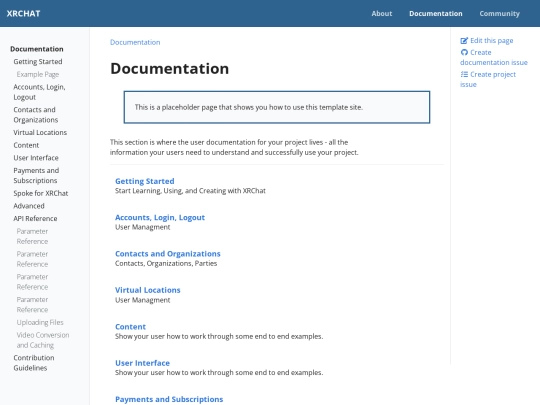Open Getting Started in the sidebar

click(x=38, y=62)
